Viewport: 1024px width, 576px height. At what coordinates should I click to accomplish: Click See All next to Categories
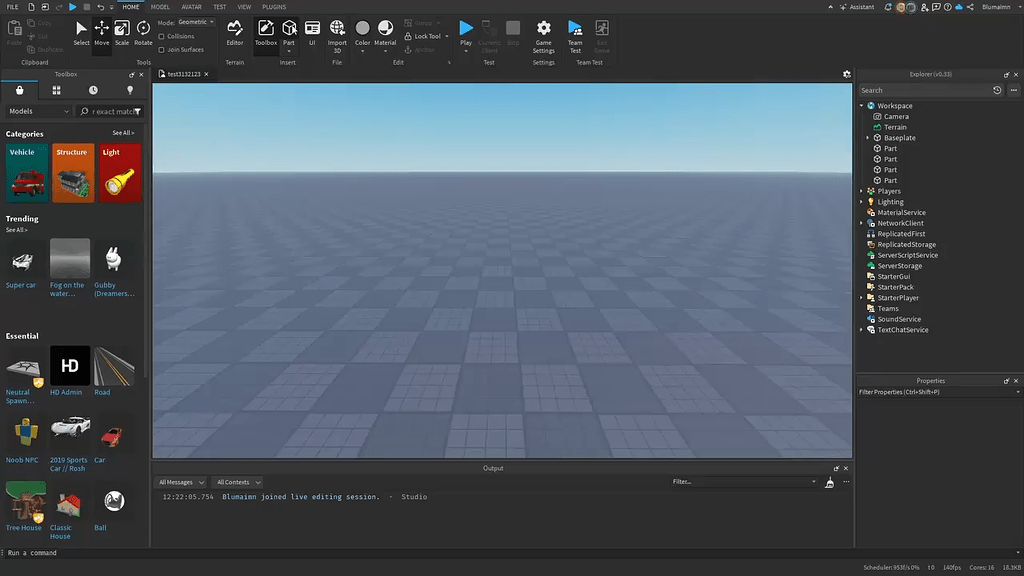pyautogui.click(x=123, y=132)
